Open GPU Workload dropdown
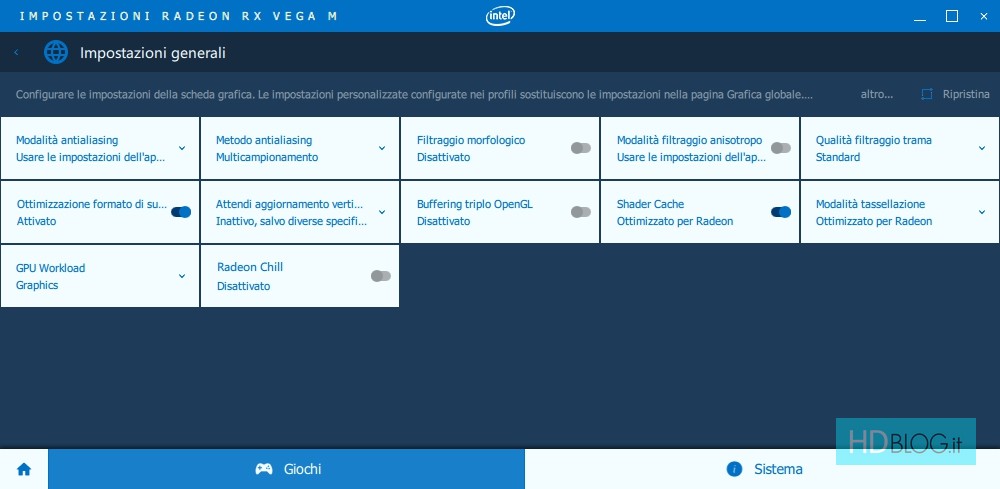The width and height of the screenshot is (1000, 489). click(182, 276)
